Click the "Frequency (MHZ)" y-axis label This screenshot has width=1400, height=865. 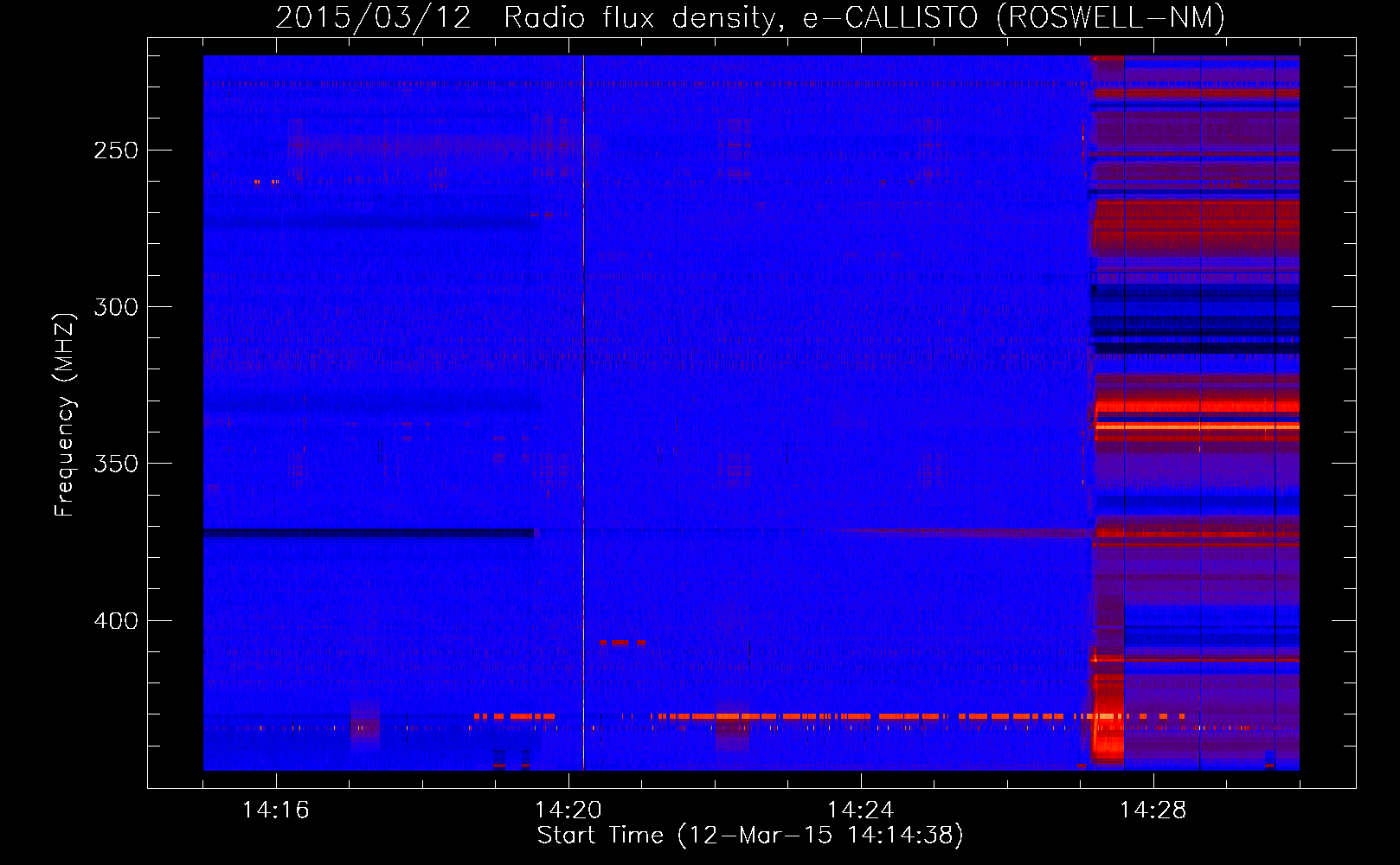65,414
